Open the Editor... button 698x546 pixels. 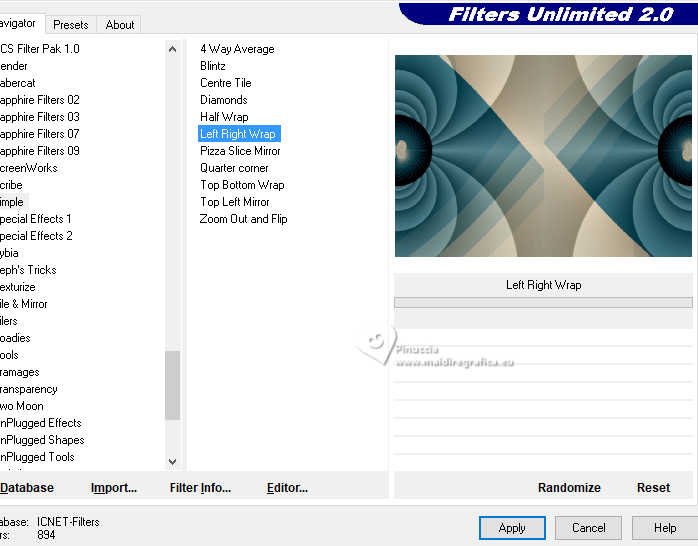pyautogui.click(x=287, y=488)
